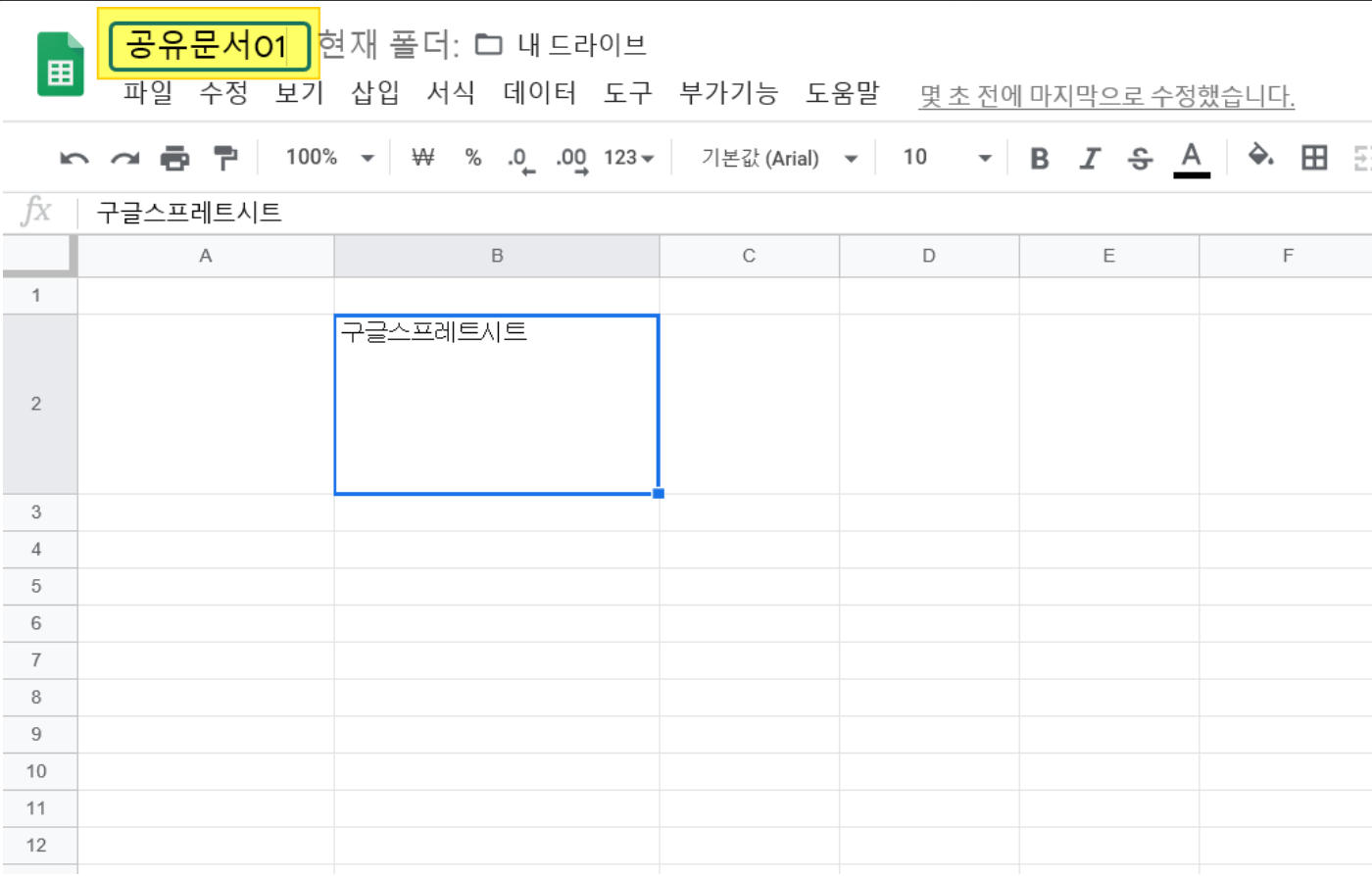Screen dimensions: 1372x876
Task: Click the 내 드라이브 folder link
Action: (561, 44)
